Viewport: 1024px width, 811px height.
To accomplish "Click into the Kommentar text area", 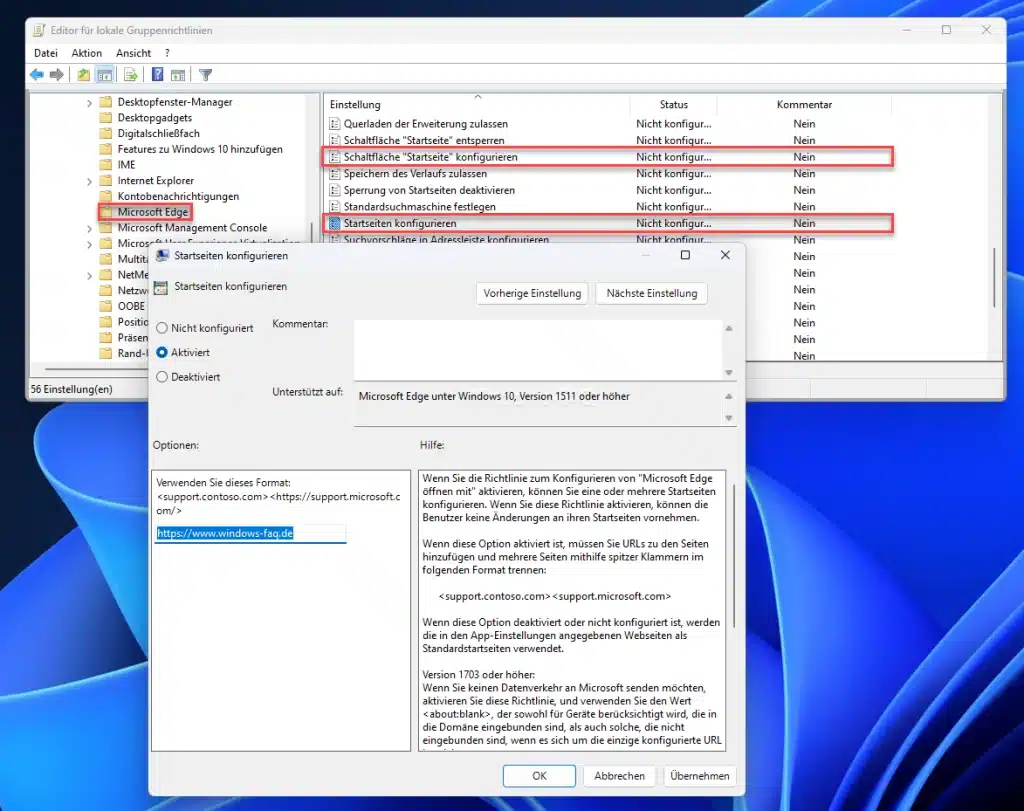I will pyautogui.click(x=538, y=350).
